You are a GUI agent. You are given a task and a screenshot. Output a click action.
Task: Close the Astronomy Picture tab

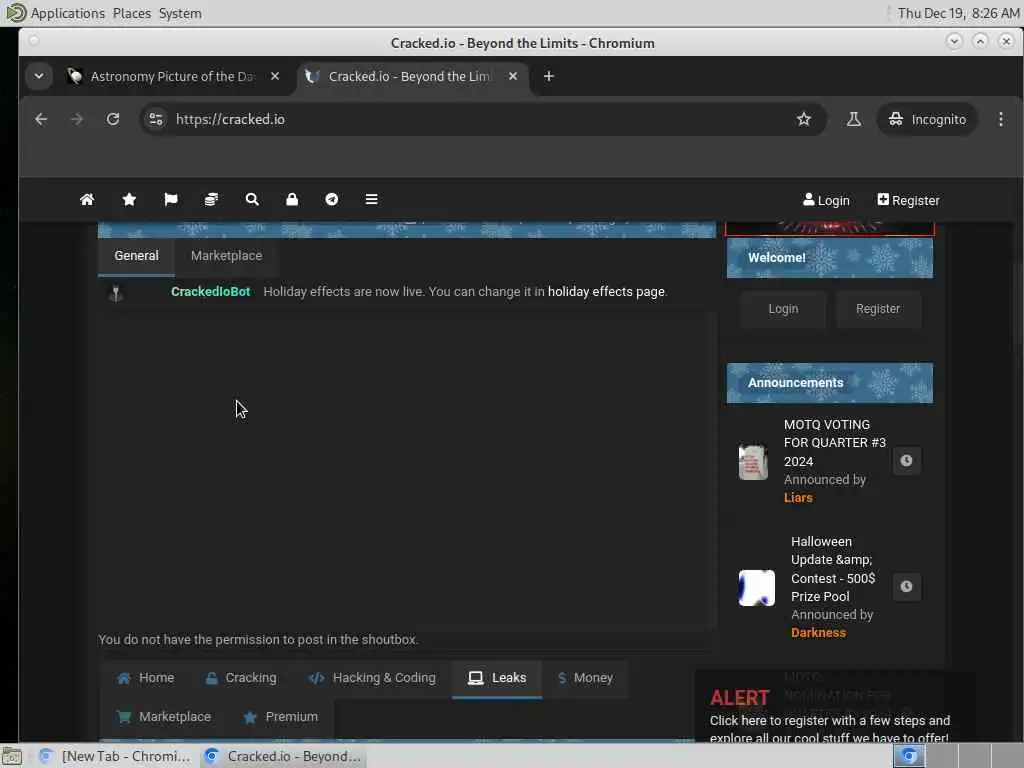[x=275, y=76]
